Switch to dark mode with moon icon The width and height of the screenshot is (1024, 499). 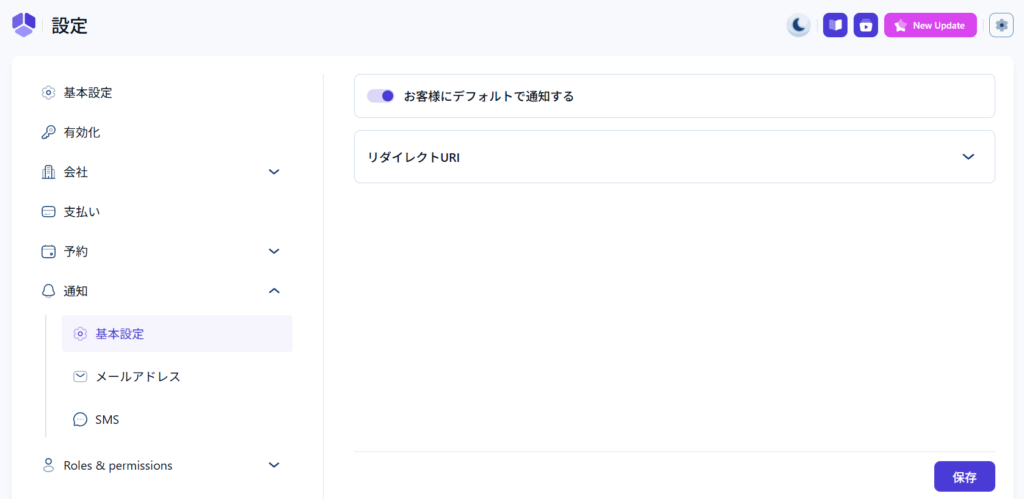(798, 26)
